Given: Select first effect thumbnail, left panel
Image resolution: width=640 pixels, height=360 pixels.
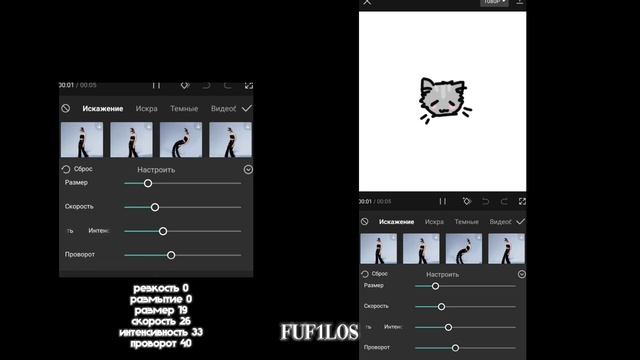Looking at the screenshot, I should click(82, 140).
